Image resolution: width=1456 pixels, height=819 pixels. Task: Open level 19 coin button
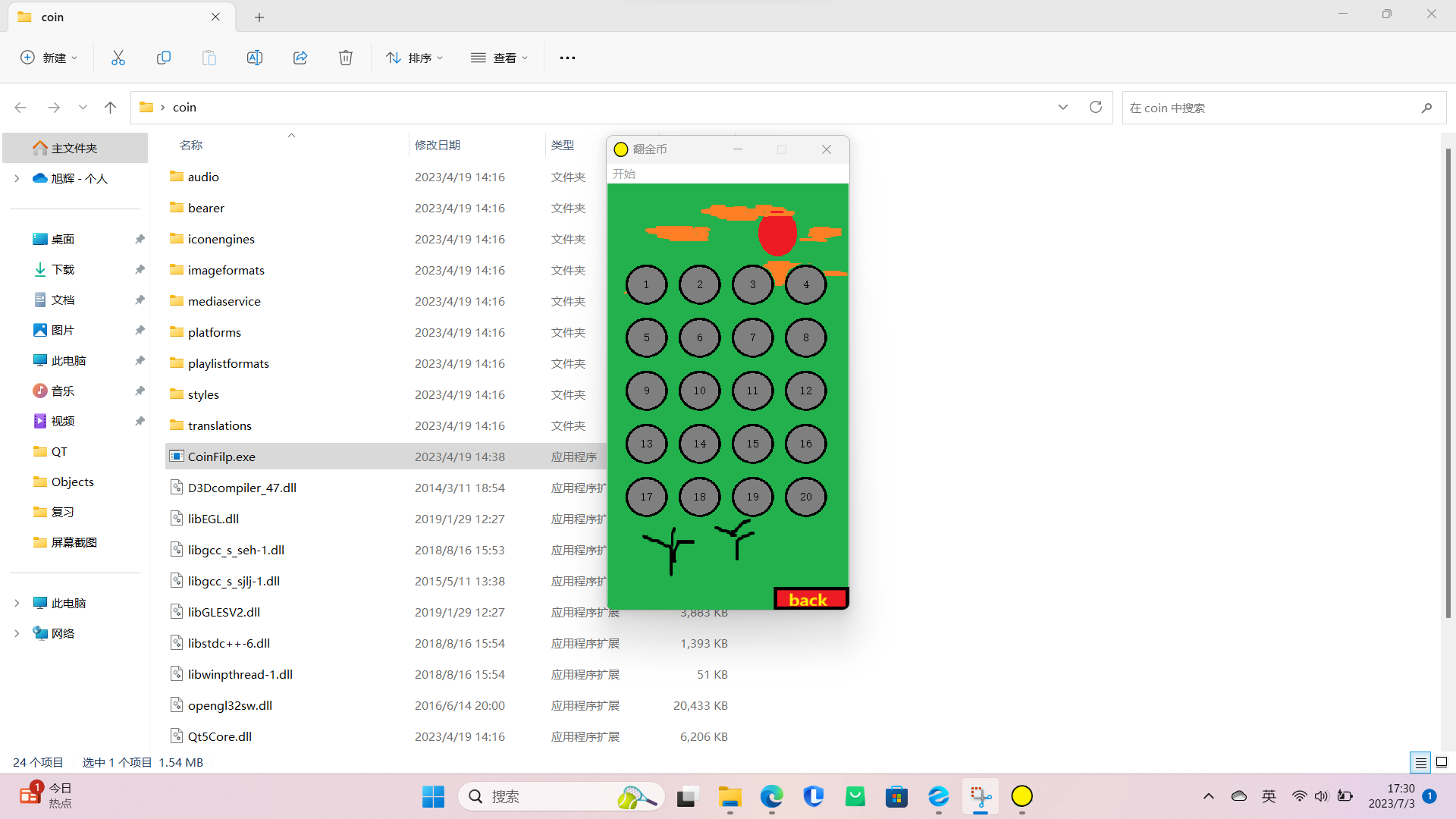click(752, 497)
